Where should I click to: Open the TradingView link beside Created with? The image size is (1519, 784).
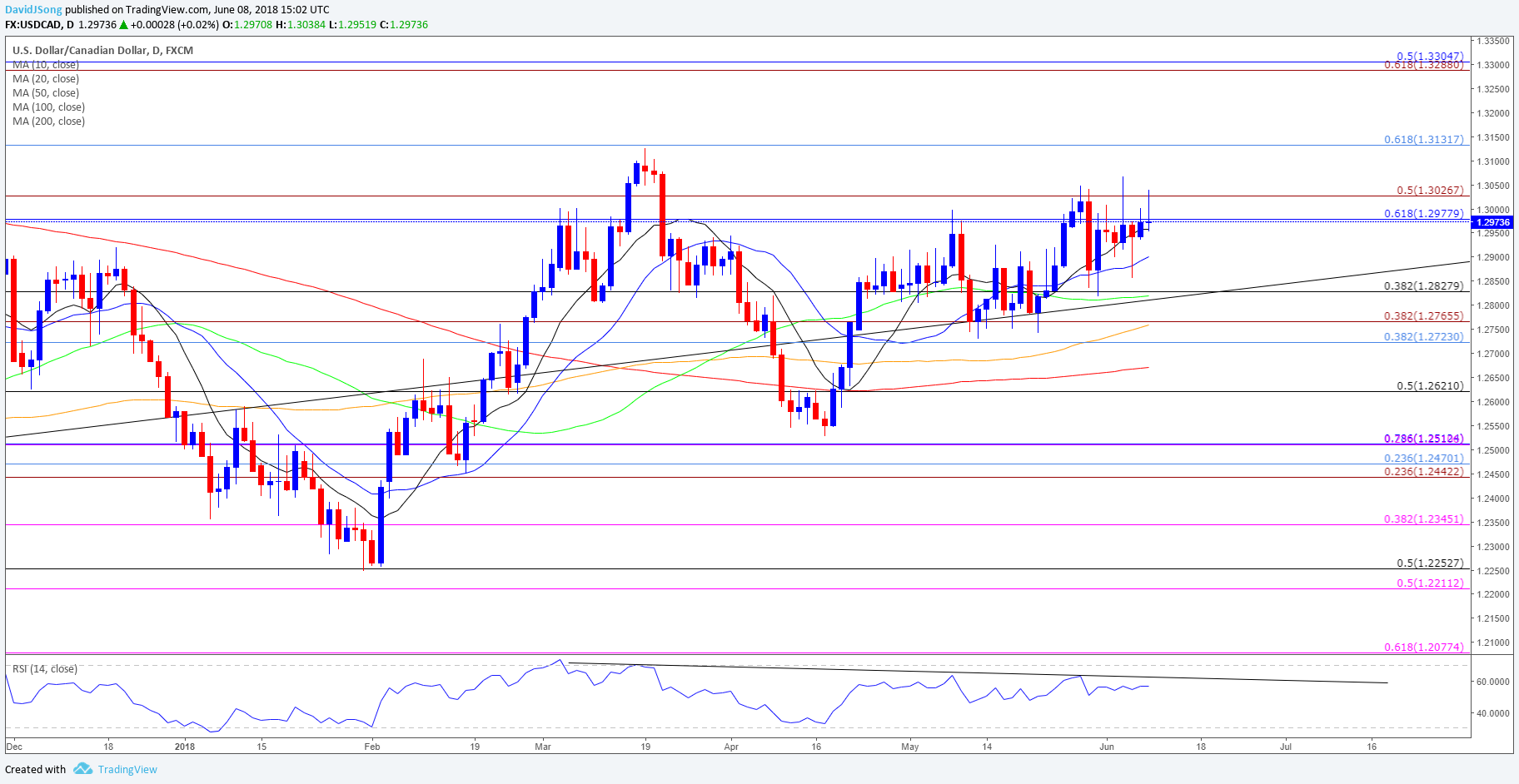(127, 769)
